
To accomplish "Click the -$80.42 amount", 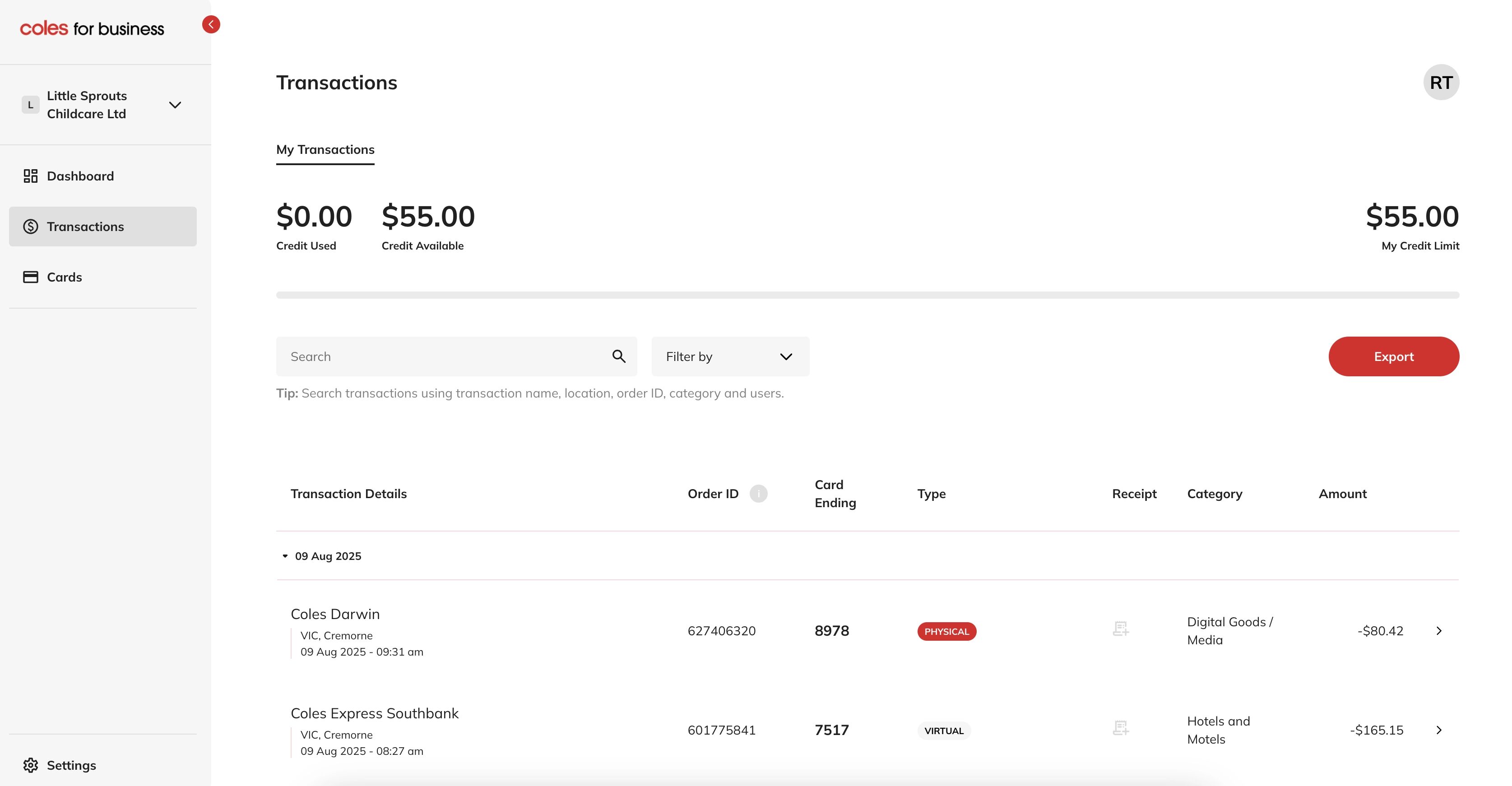I will click(1380, 631).
